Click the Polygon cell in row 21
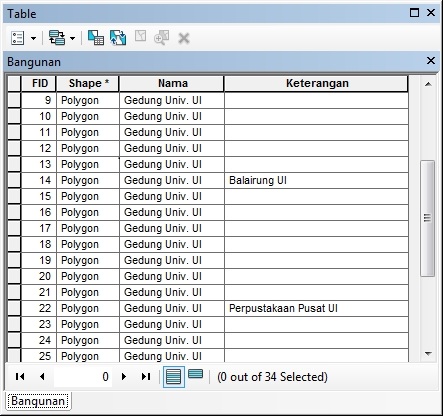Screen dimensions: 443x416 (x=88, y=292)
